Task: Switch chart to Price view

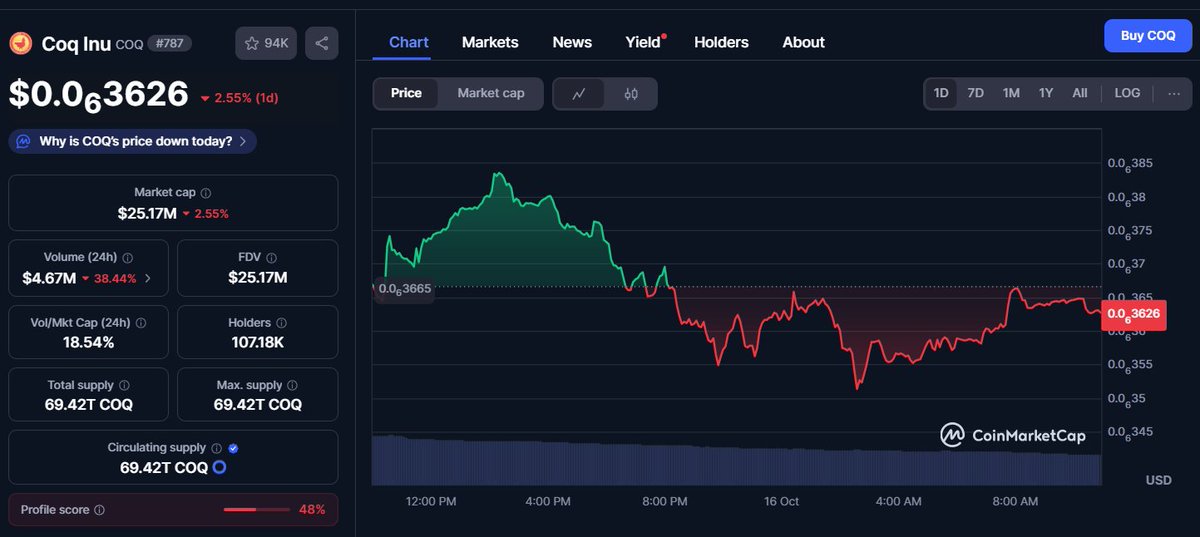Action: coord(406,93)
